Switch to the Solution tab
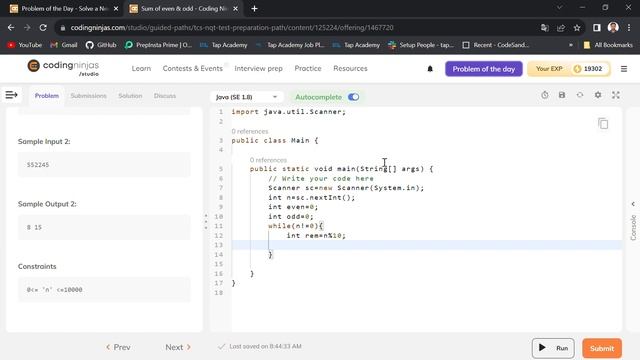Viewport: 640px width, 360px height. pyautogui.click(x=130, y=96)
